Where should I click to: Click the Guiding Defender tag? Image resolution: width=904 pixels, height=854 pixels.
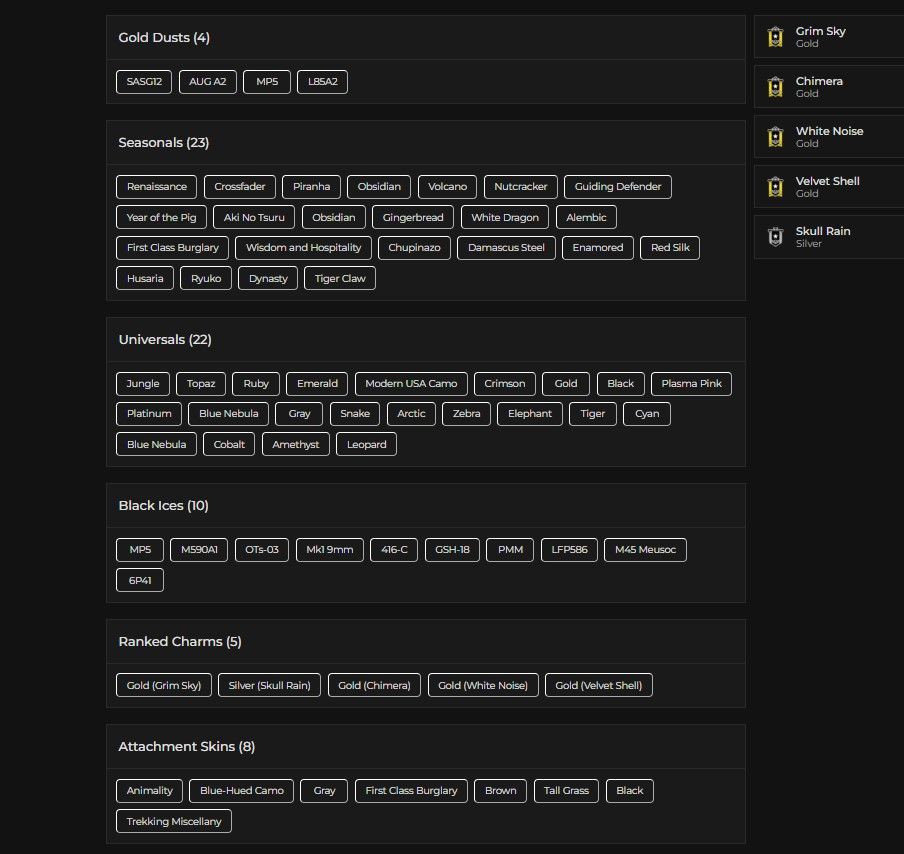coord(617,187)
